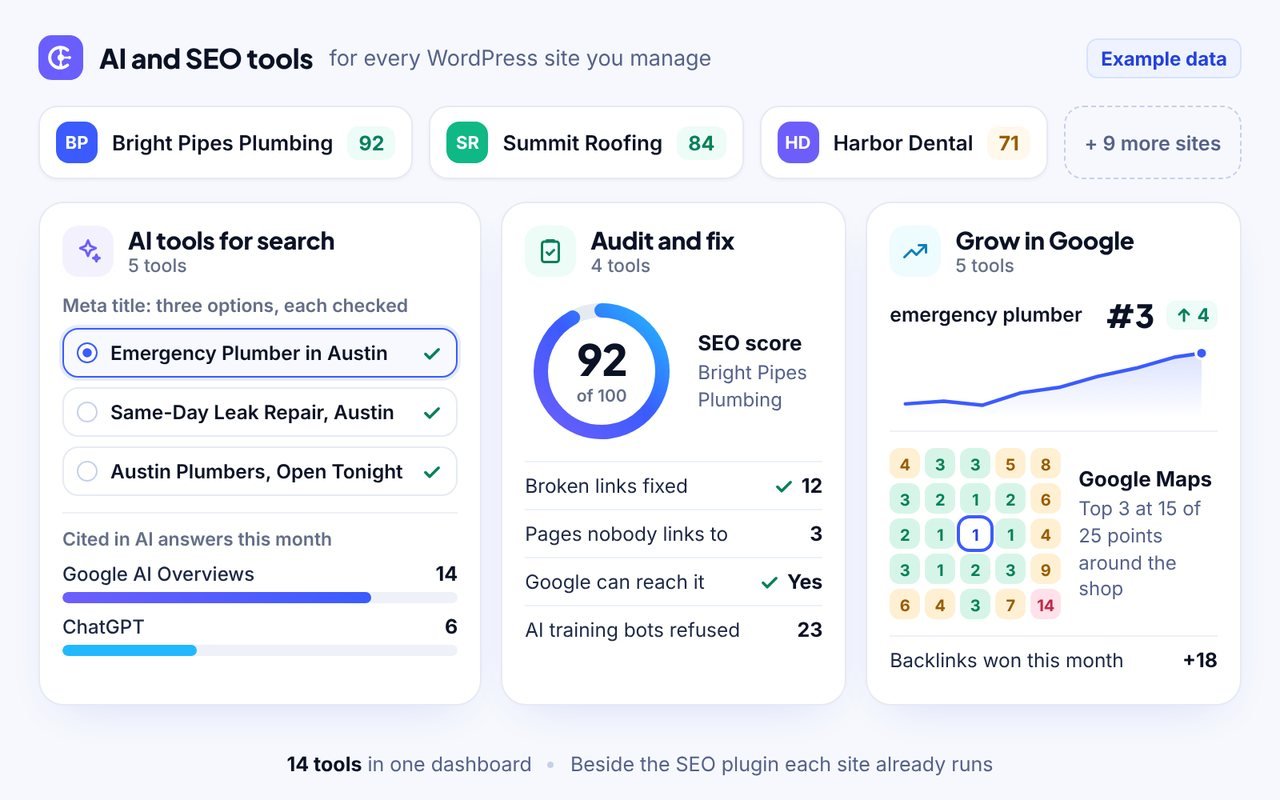Switch to the Harbor Dental site
Viewport: 1280px width, 800px height.
904,143
